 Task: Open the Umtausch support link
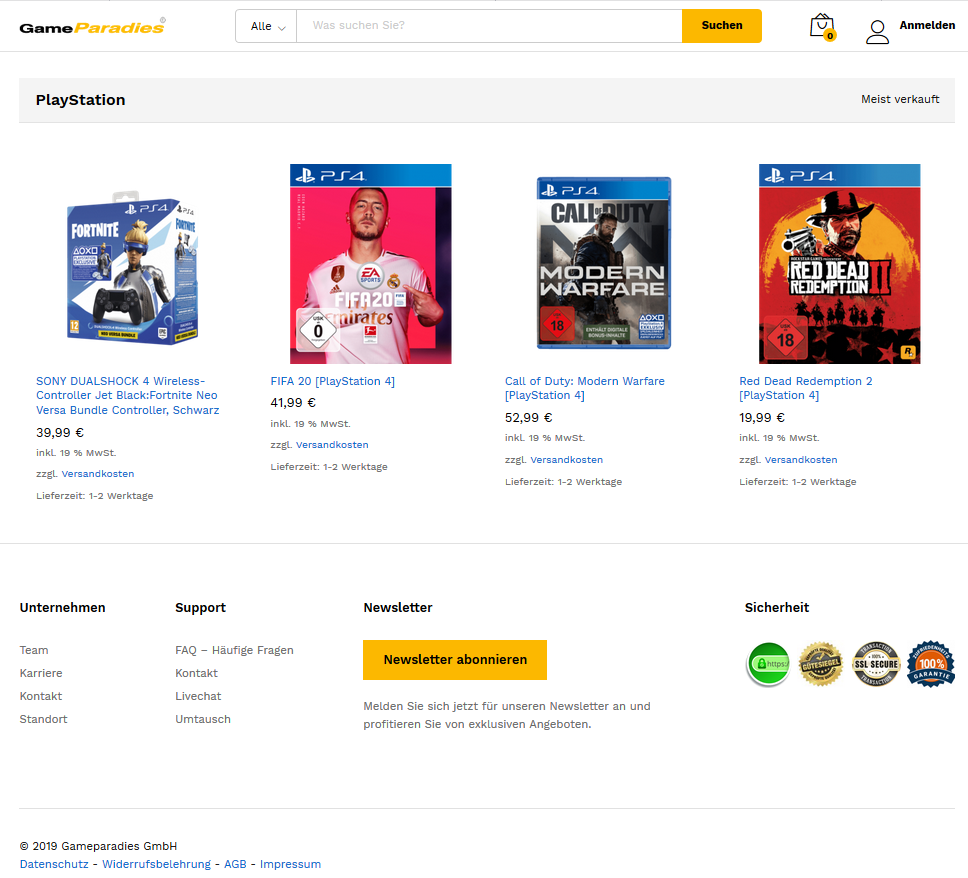pos(203,719)
